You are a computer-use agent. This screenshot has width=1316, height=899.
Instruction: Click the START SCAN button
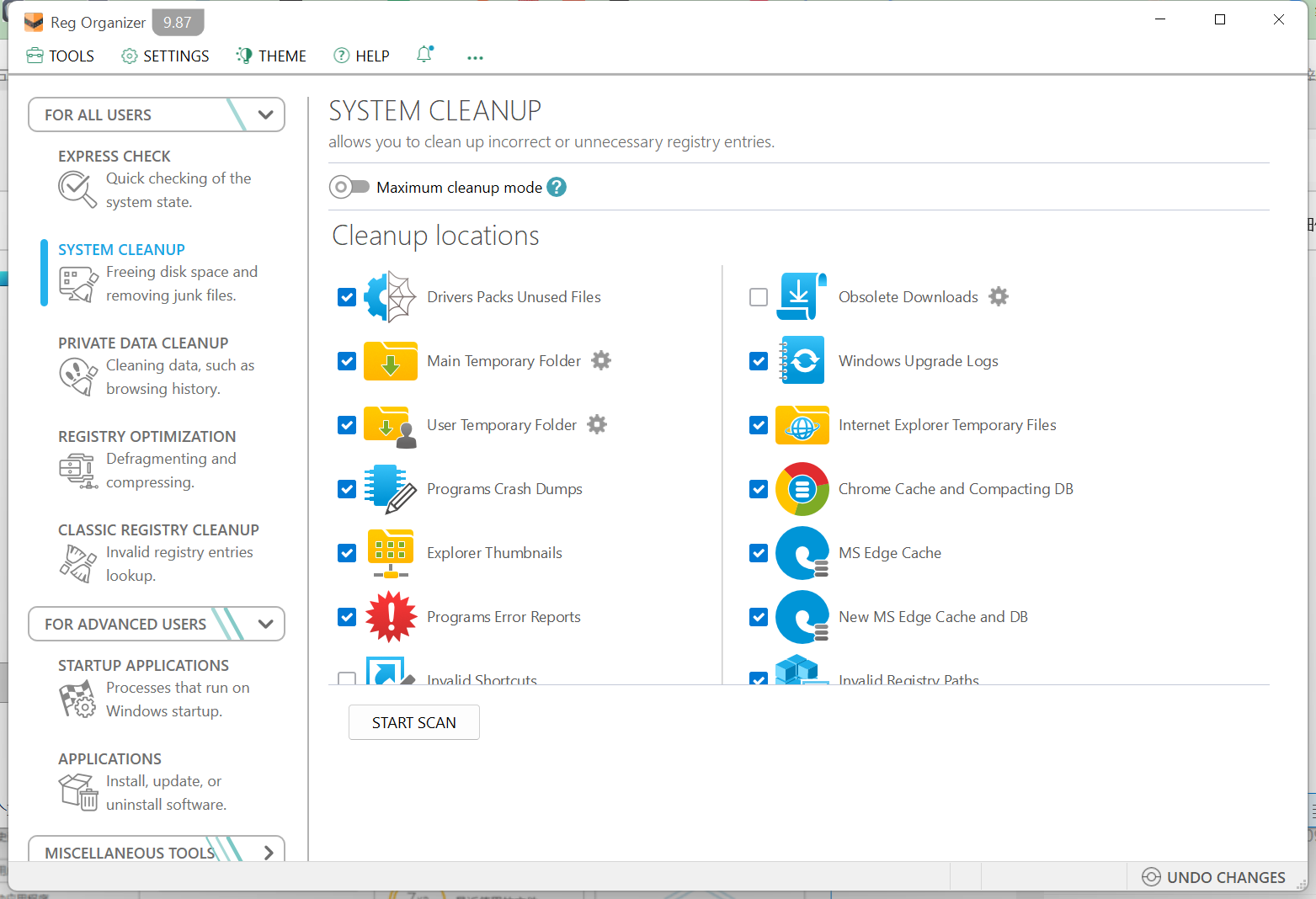413,722
